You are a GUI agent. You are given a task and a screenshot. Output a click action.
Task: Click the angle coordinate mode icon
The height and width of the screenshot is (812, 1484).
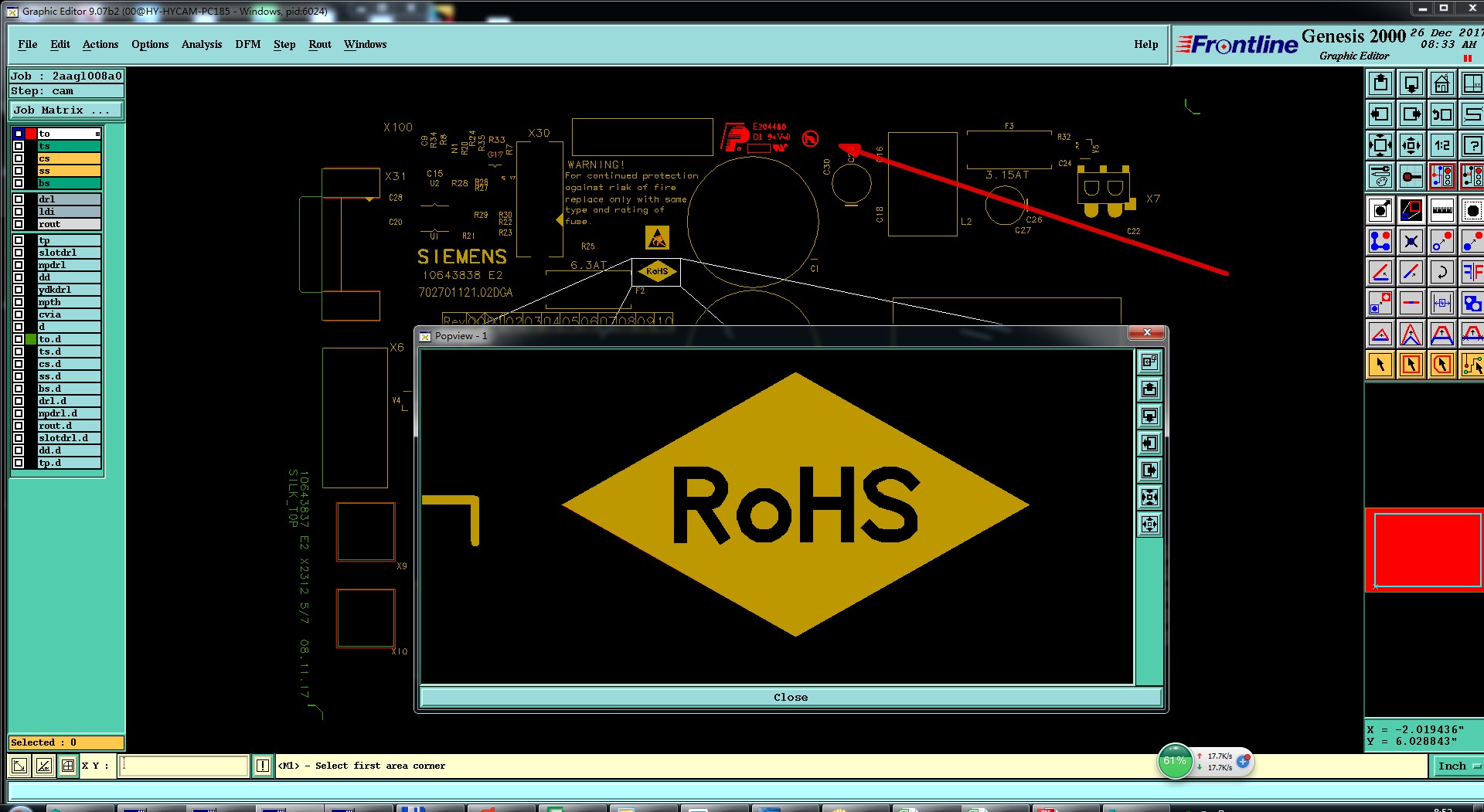click(44, 766)
